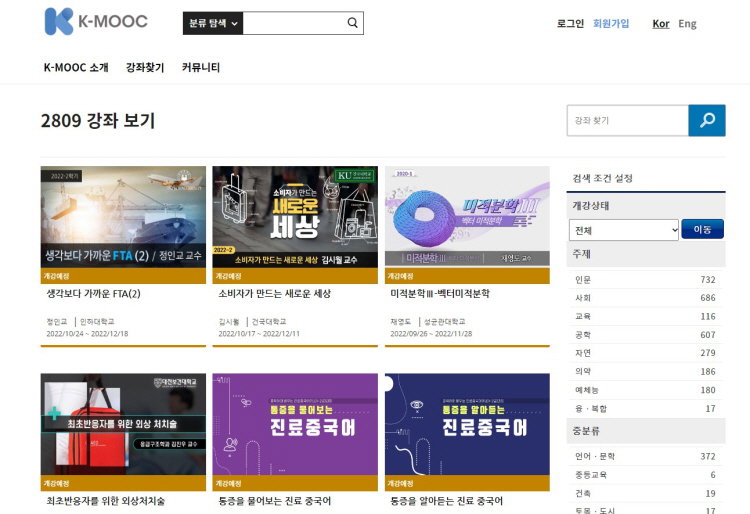Screen dimensions: 750x514
Task: Click the 로그인 link
Action: [x=570, y=23]
